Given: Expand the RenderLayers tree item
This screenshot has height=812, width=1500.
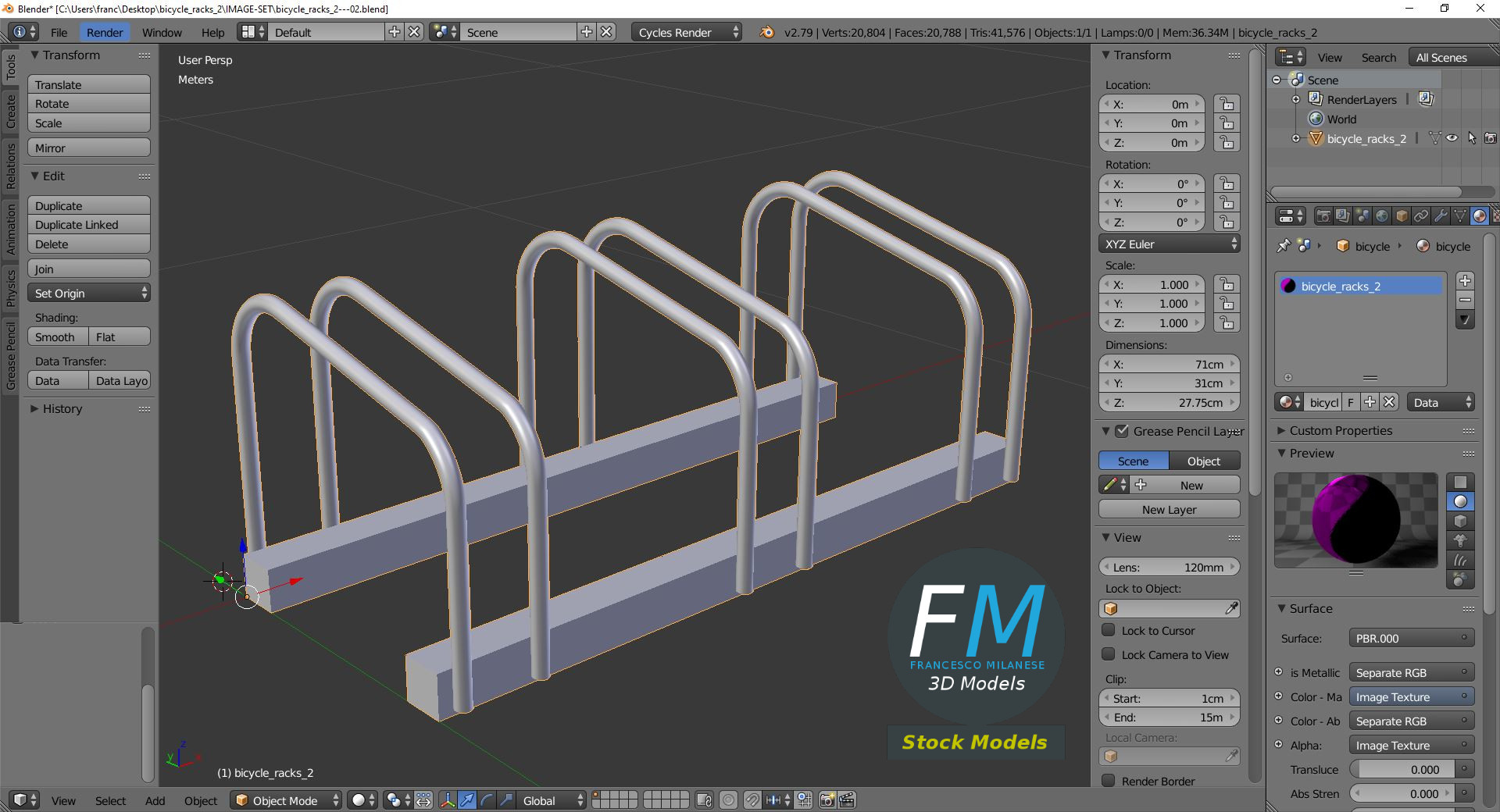Looking at the screenshot, I should coord(1296,99).
